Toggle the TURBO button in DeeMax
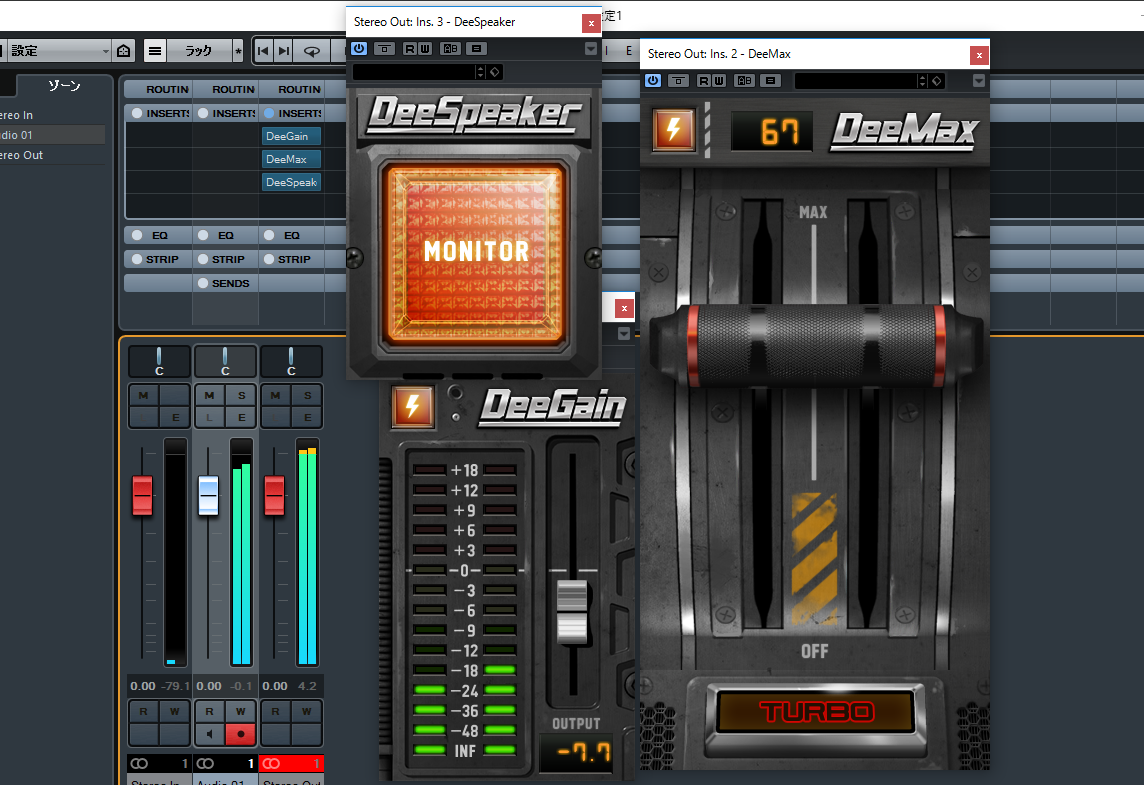1144x785 pixels. click(x=816, y=711)
